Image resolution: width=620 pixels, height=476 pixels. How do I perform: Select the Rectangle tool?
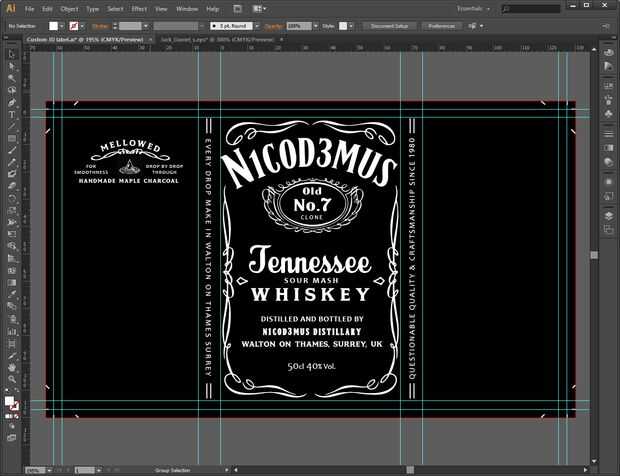coord(12,138)
